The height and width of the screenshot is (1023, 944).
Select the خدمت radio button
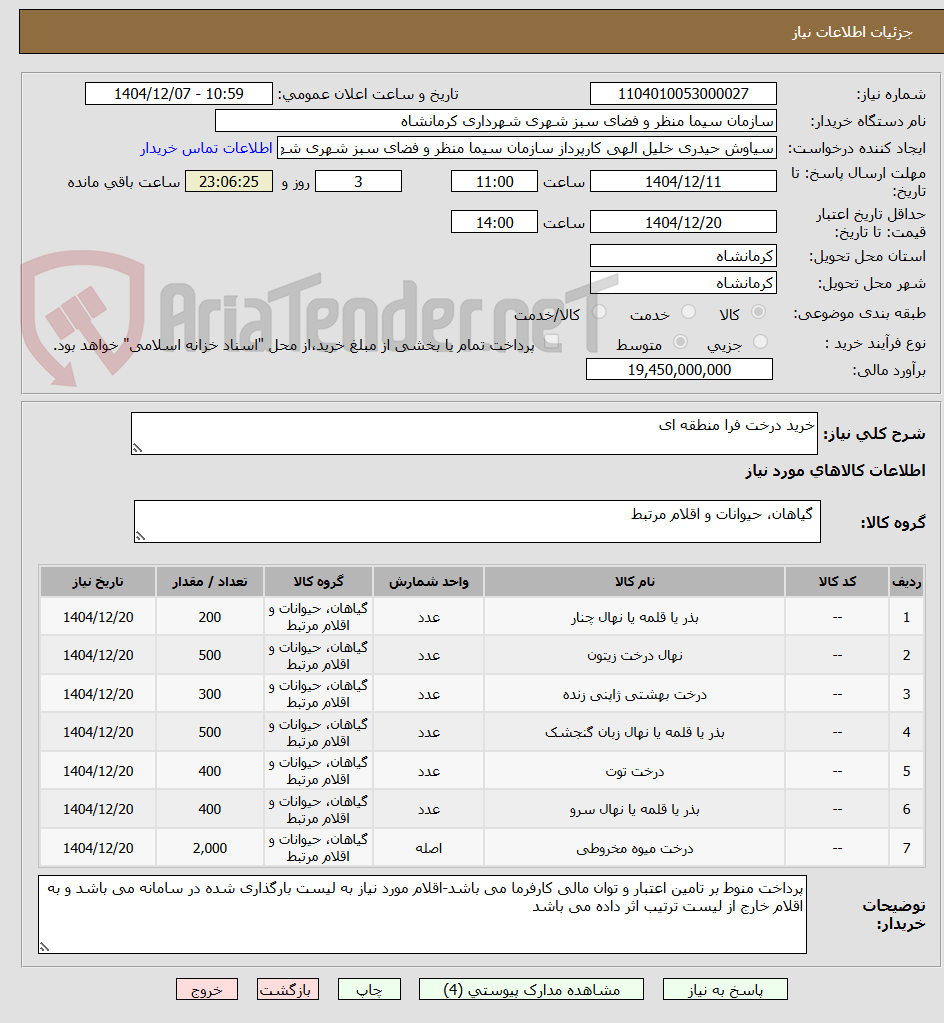coord(688,313)
